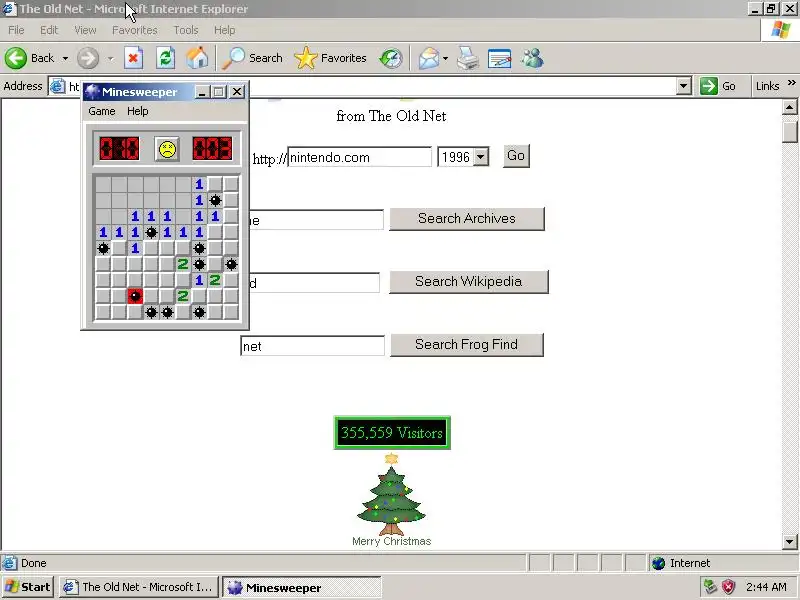This screenshot has width=800, height=600.
Task: Open the History clock icon
Action: 391,58
